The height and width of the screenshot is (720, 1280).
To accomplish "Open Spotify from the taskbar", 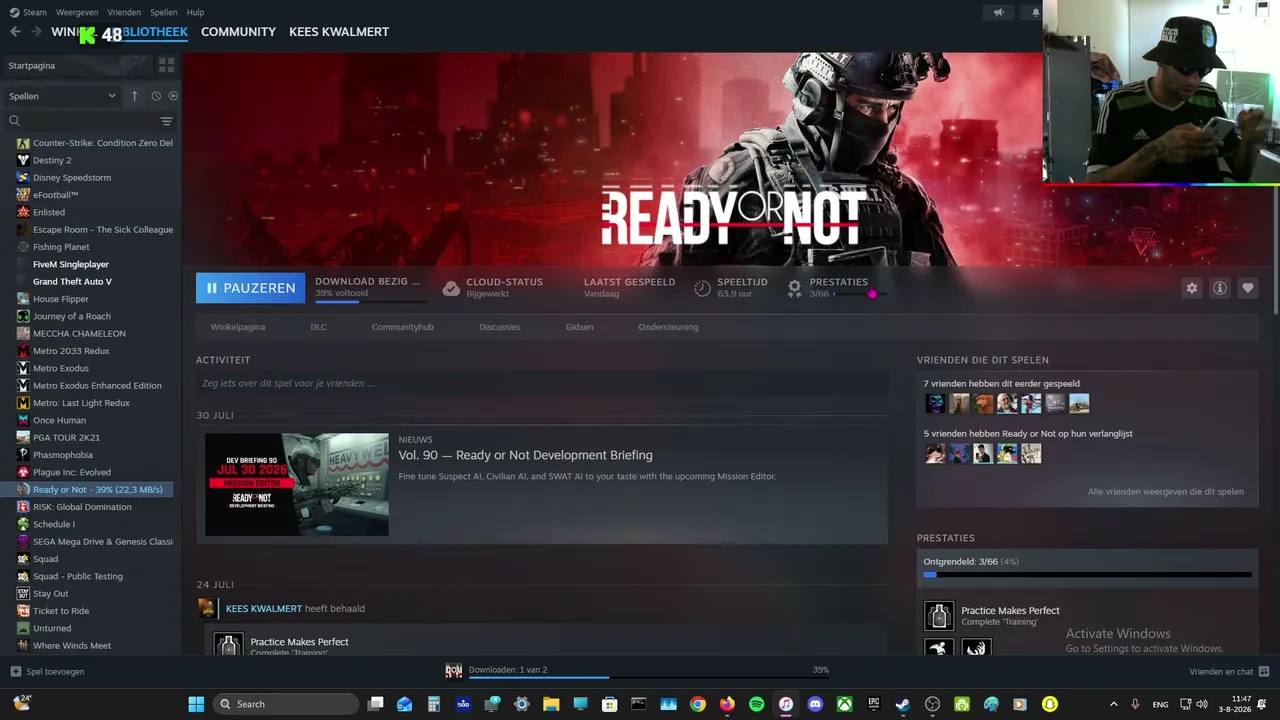I will click(756, 704).
